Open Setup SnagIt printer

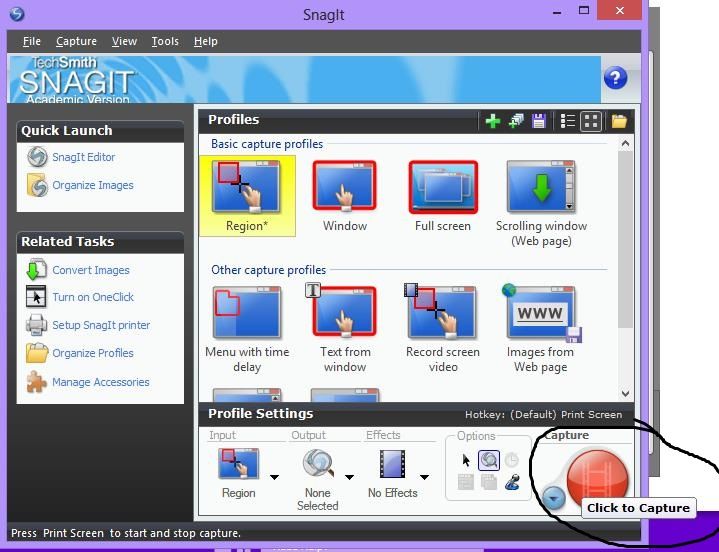[x=101, y=325]
